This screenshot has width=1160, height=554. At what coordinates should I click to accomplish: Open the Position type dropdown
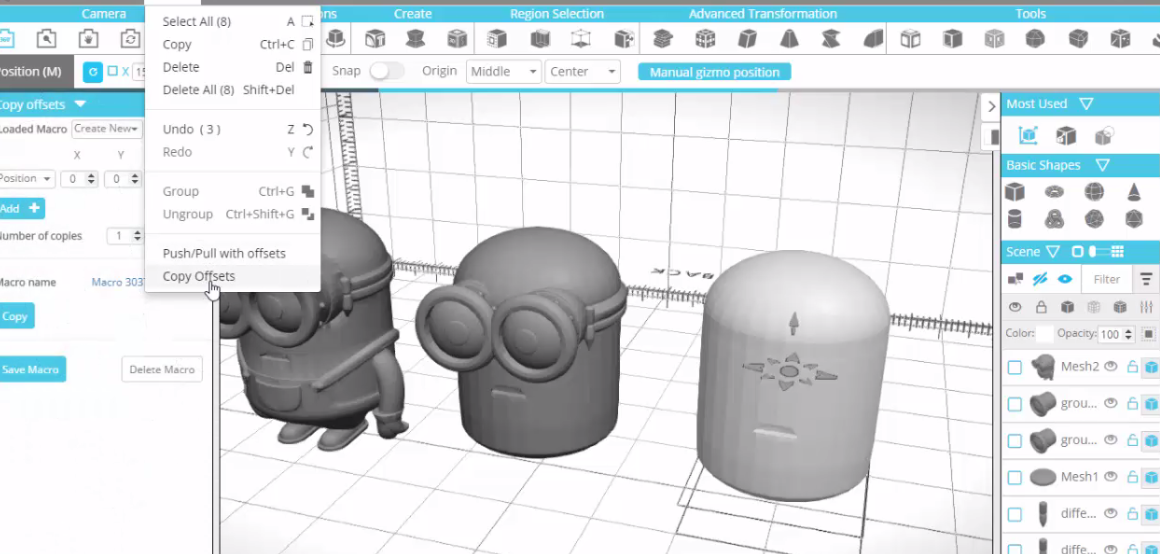27,178
